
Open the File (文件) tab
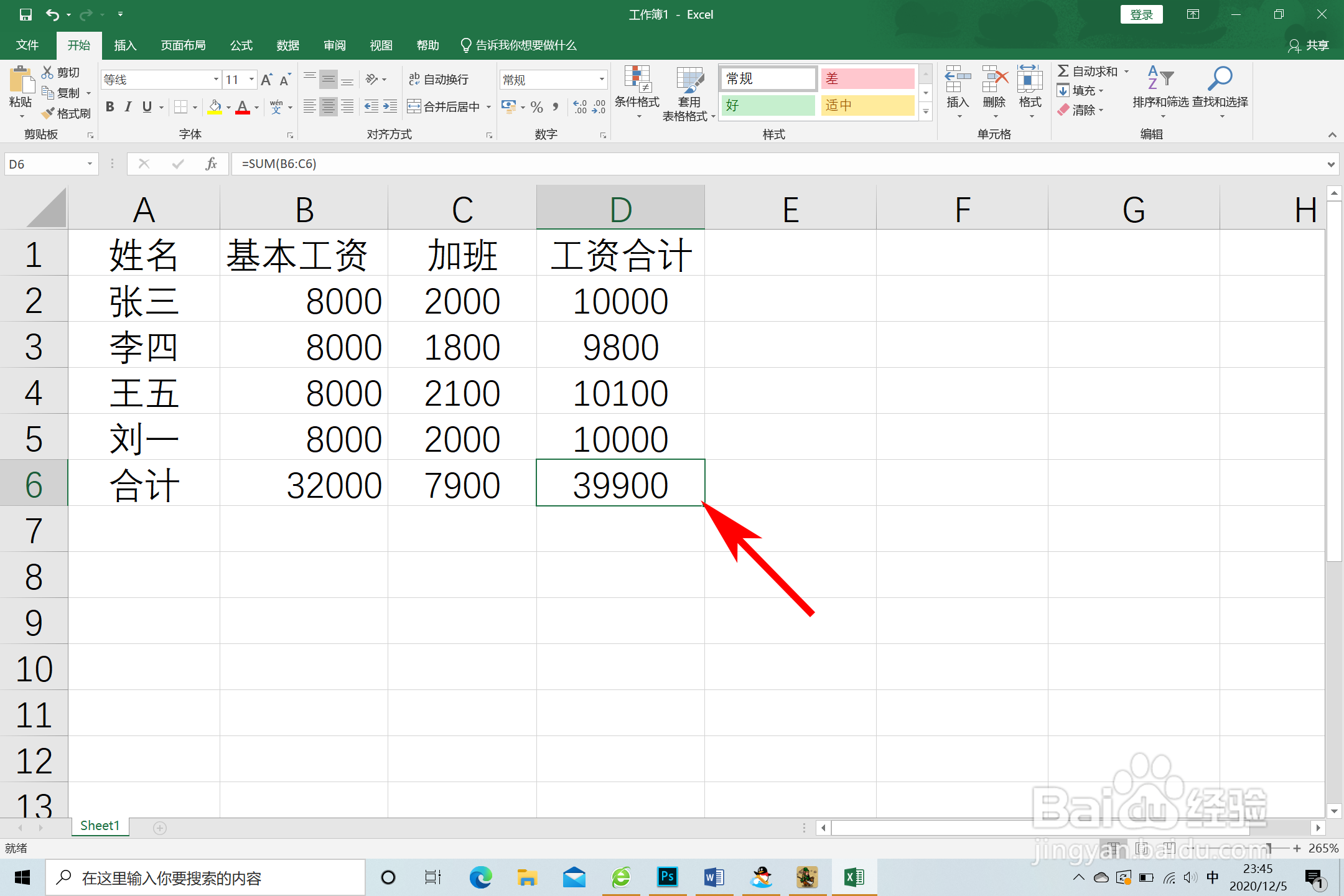[x=27, y=45]
